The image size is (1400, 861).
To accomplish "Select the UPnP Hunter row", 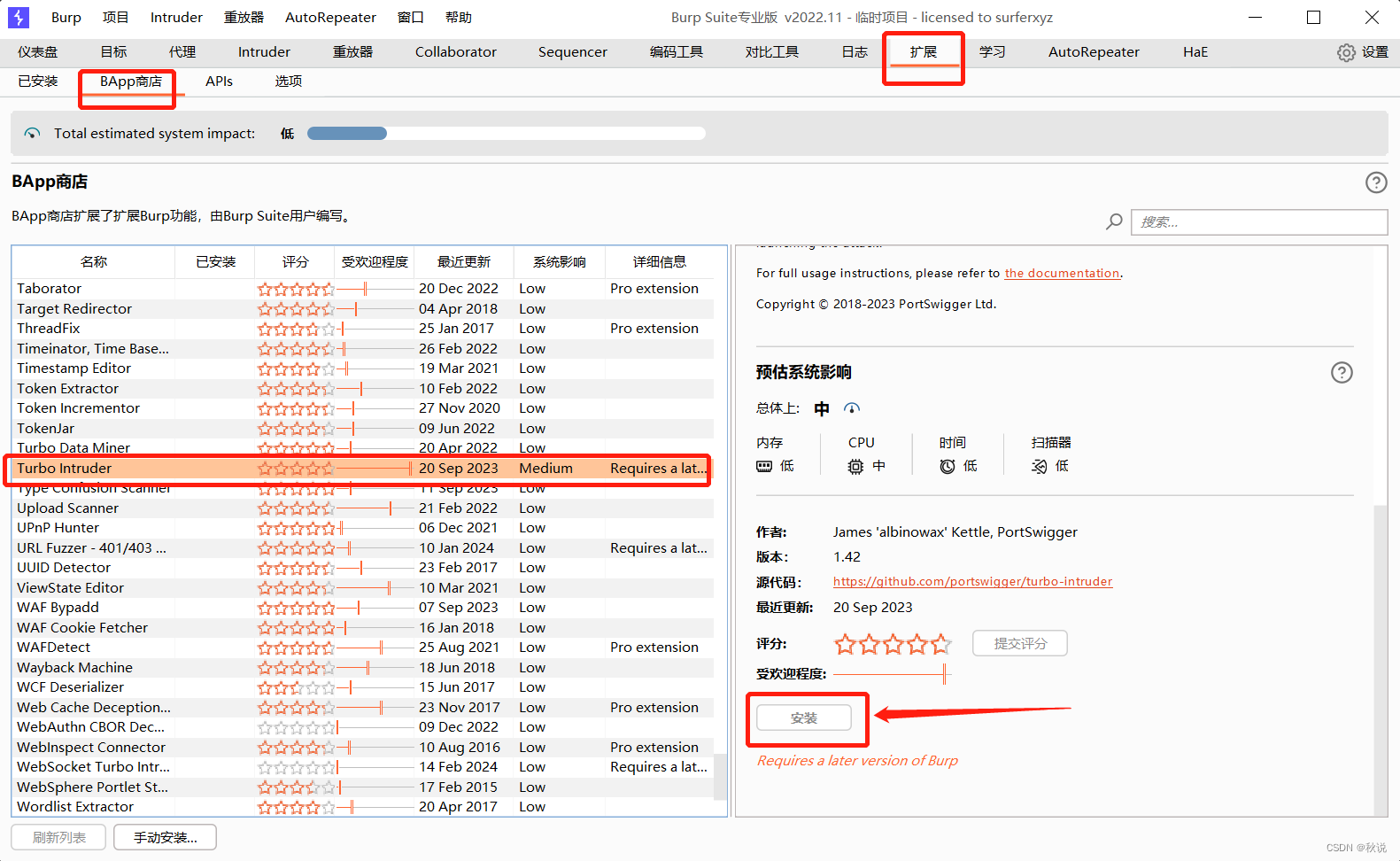I will click(363, 528).
